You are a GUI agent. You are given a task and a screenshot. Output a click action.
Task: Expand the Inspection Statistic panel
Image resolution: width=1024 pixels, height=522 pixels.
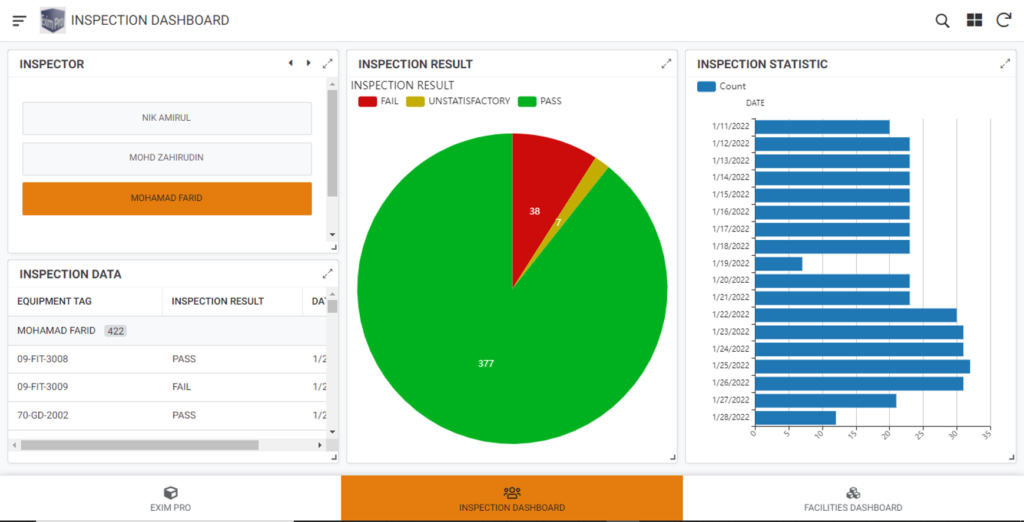pos(1005,64)
